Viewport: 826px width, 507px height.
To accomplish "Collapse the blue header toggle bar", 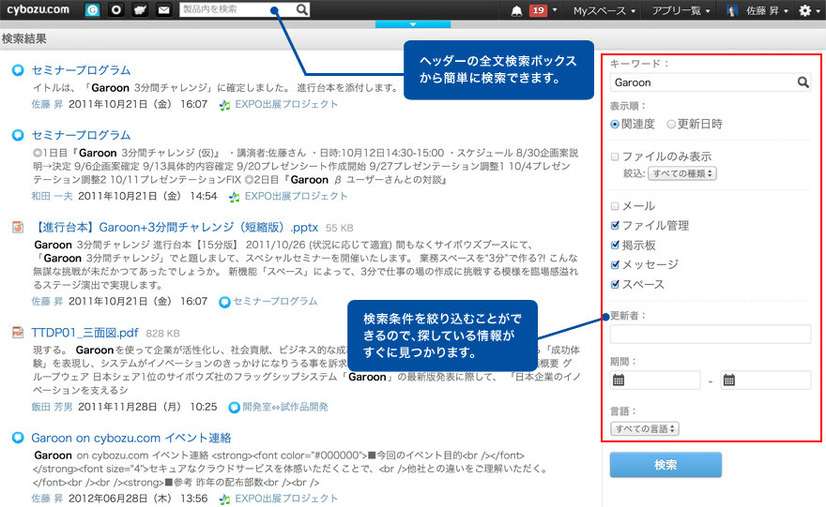I will [413, 24].
